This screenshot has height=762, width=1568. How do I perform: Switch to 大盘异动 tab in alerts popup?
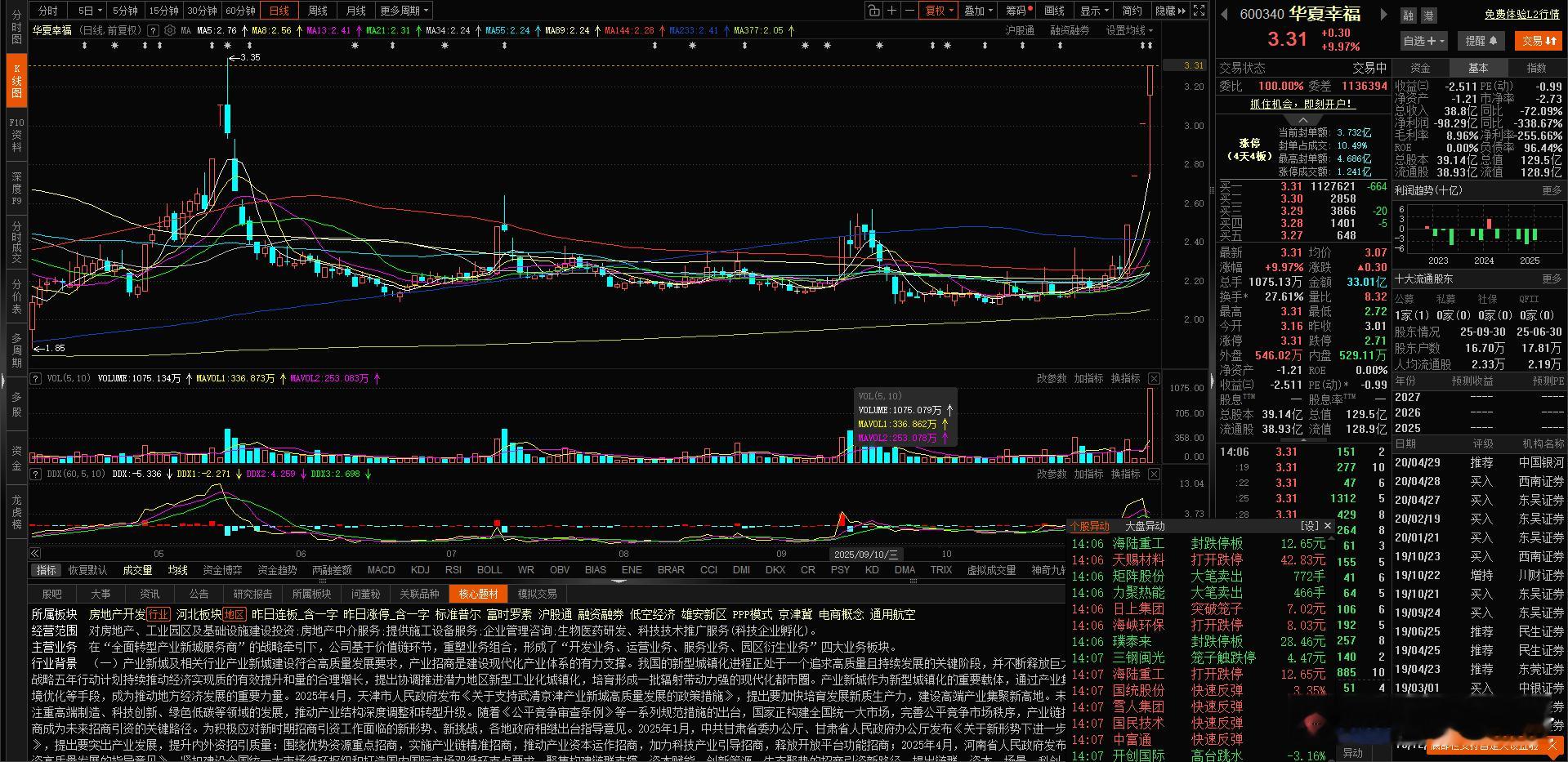[x=1145, y=526]
